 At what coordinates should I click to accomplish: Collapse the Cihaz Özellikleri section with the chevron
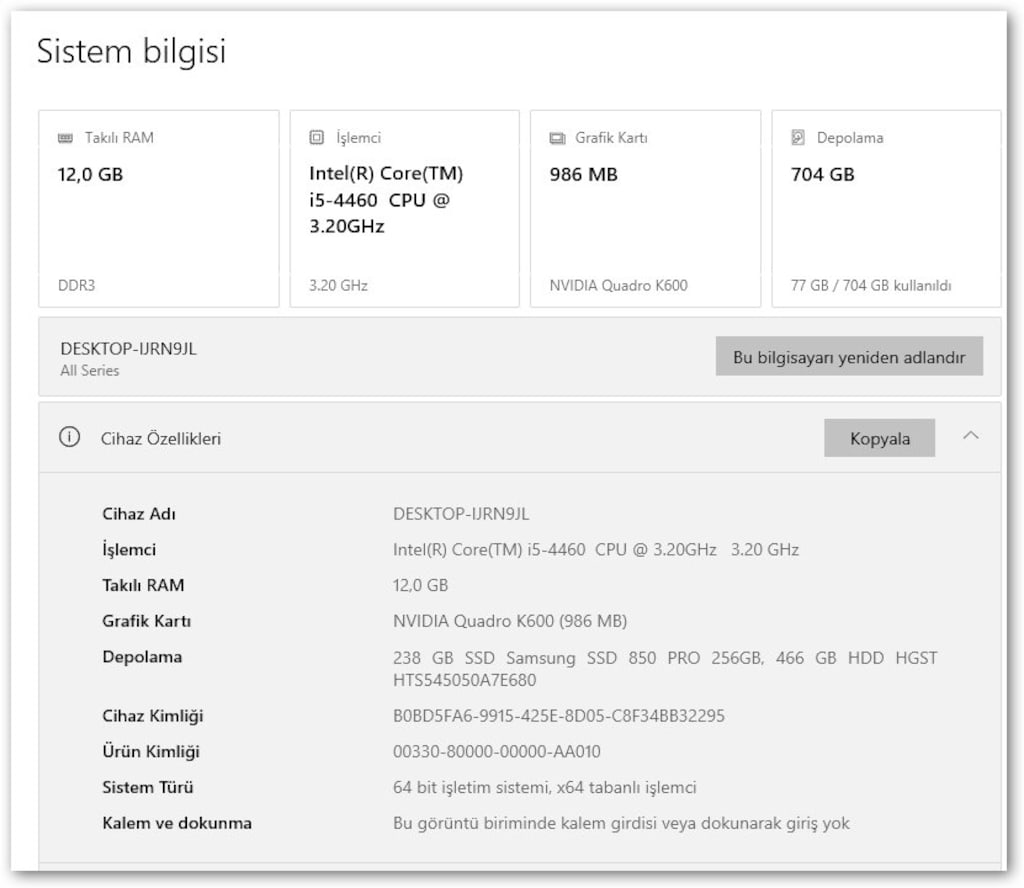pyautogui.click(x=971, y=436)
